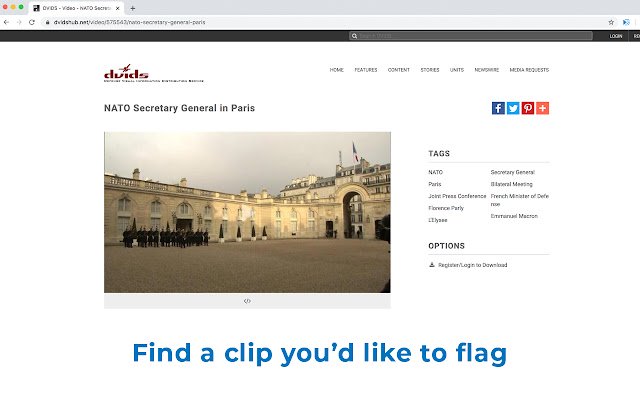Open the STORIES menu
The image size is (640, 400).
(430, 70)
